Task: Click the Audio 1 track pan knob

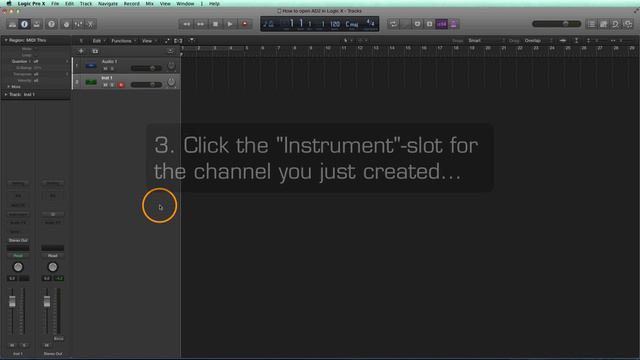Action: tap(171, 66)
